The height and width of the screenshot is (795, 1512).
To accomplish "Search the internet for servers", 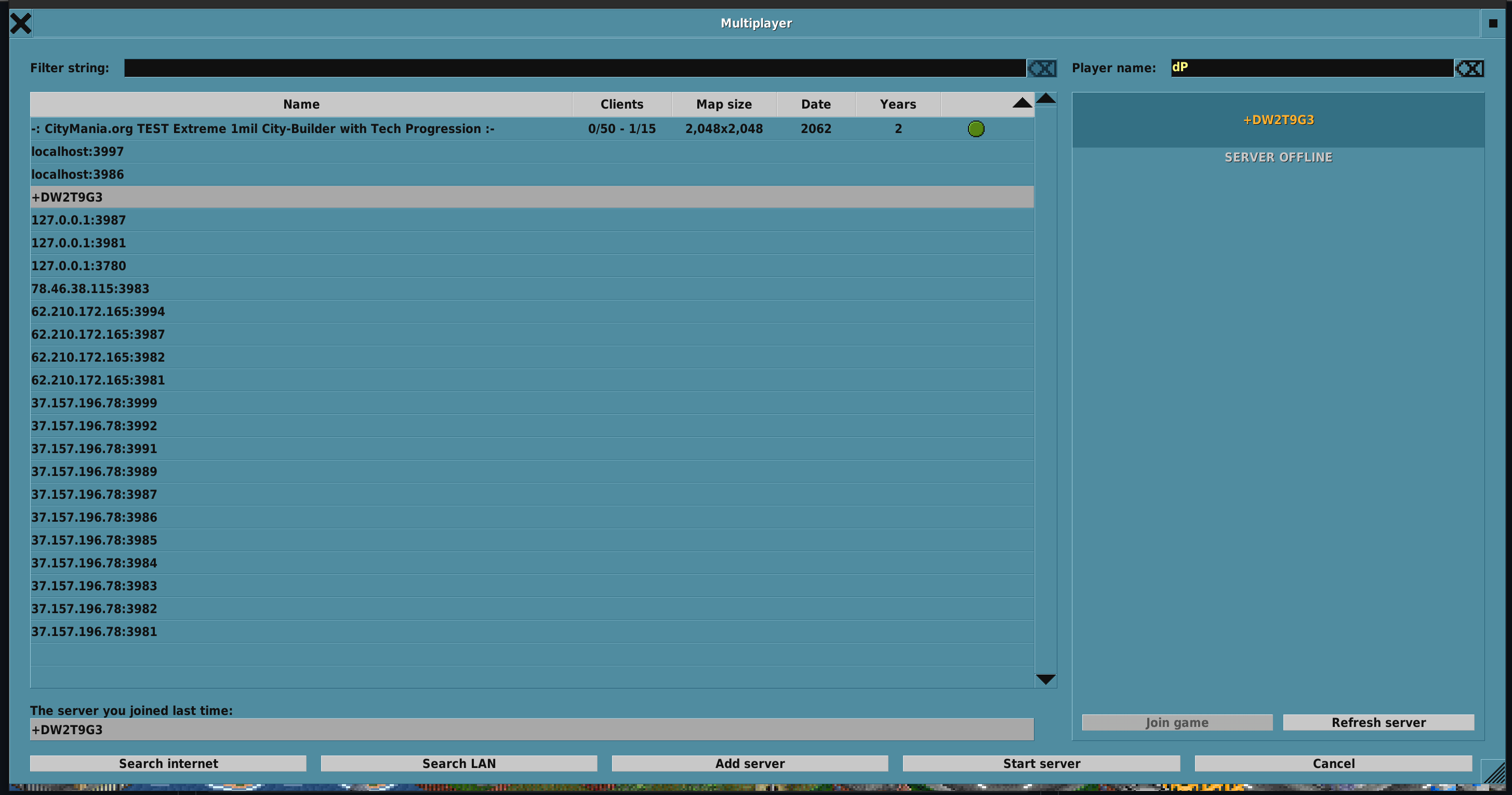I will tap(168, 763).
